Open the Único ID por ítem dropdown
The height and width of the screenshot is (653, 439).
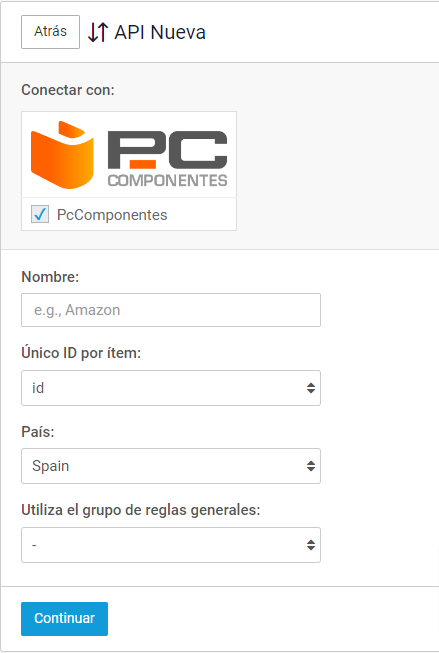click(171, 388)
